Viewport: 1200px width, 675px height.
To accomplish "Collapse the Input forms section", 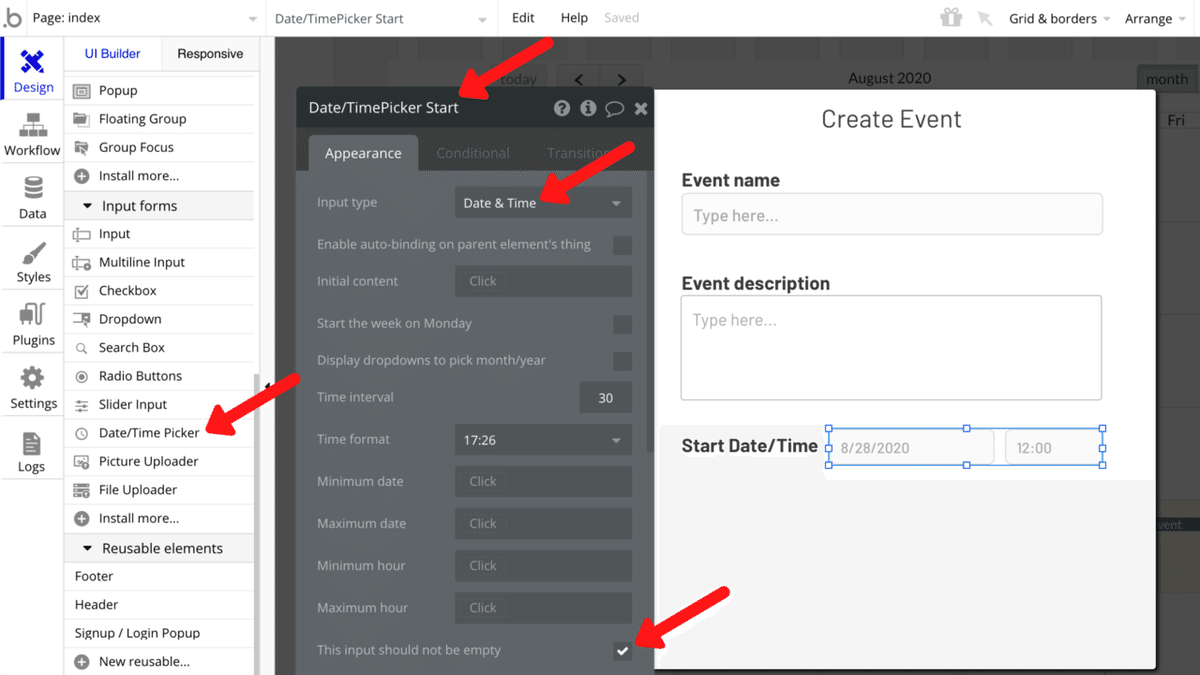I will click(x=159, y=206).
